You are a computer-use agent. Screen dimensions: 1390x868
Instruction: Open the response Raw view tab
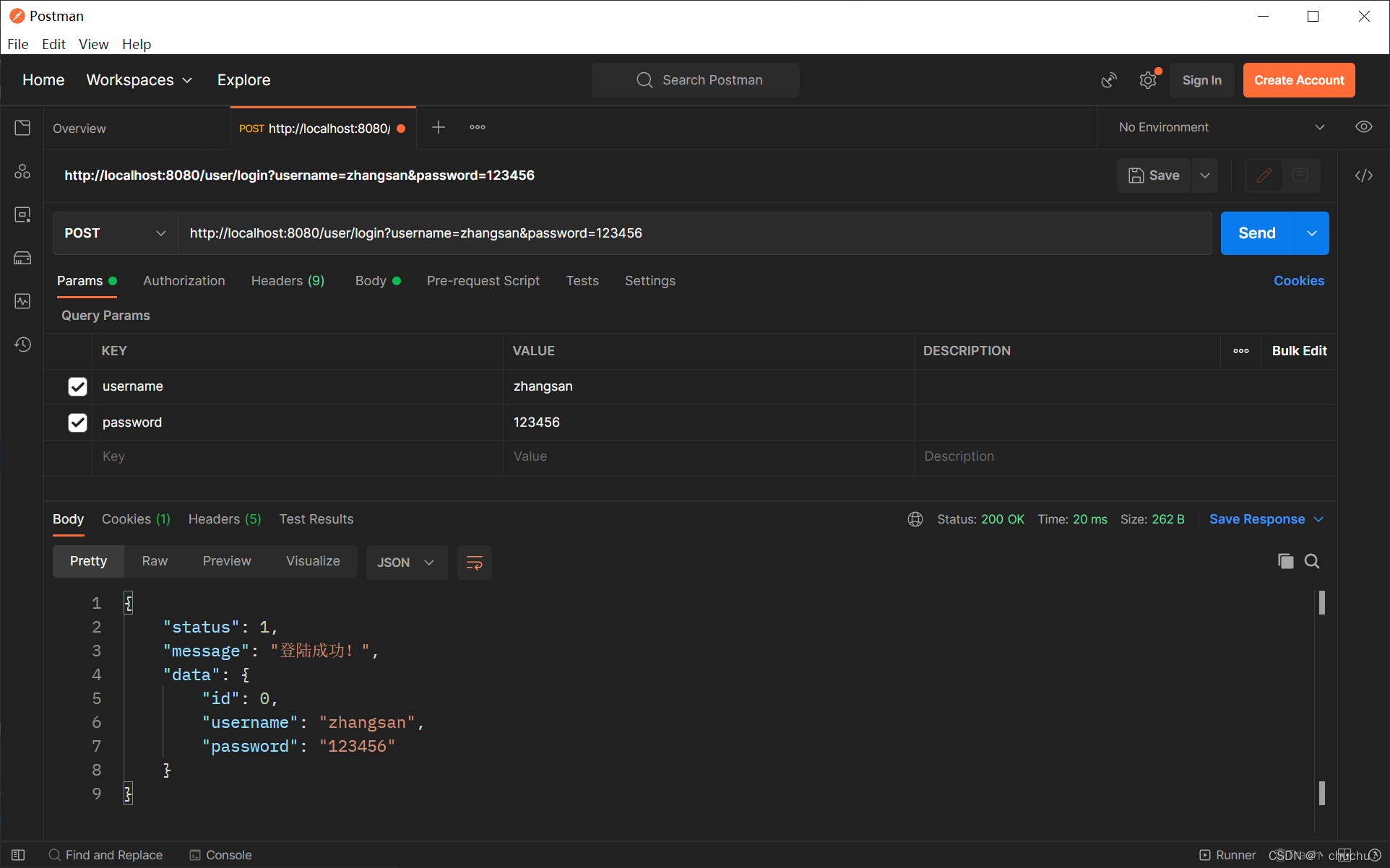click(155, 561)
